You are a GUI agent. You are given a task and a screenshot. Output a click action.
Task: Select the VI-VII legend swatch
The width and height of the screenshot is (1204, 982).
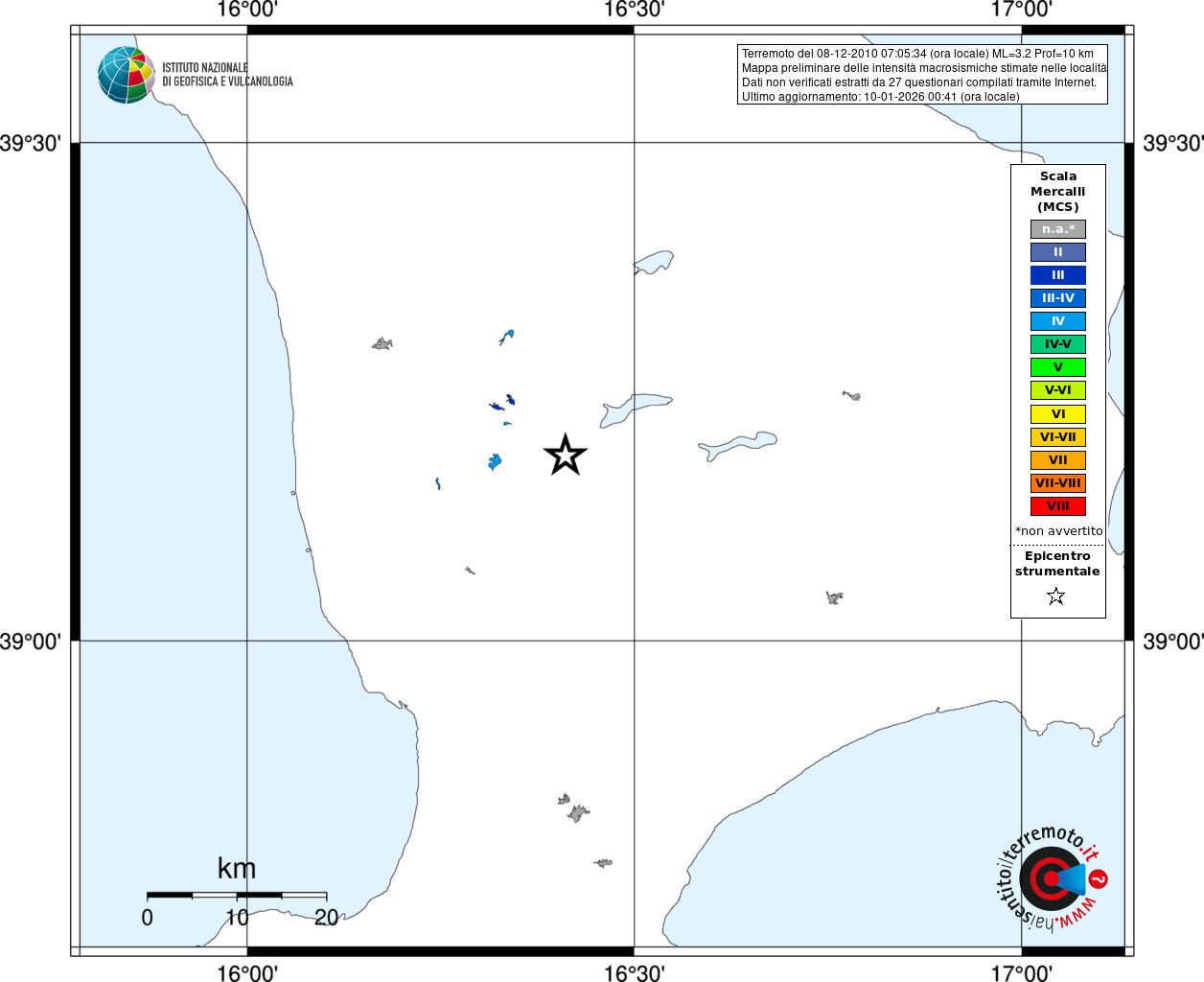click(1058, 437)
